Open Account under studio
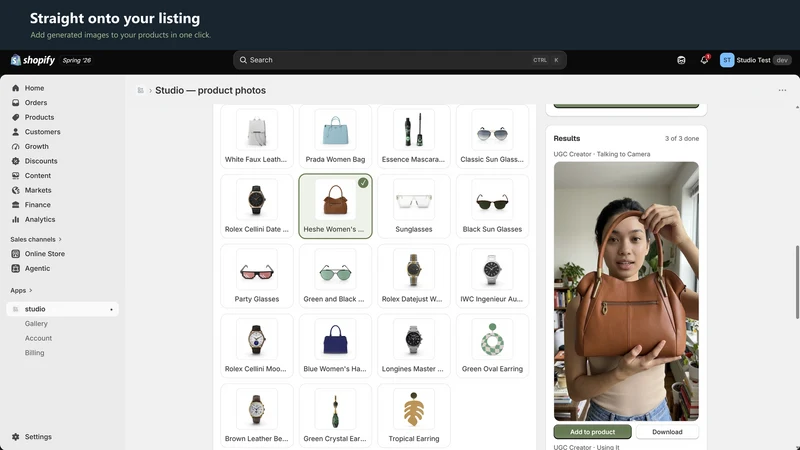Image resolution: width=800 pixels, height=450 pixels. click(38, 338)
